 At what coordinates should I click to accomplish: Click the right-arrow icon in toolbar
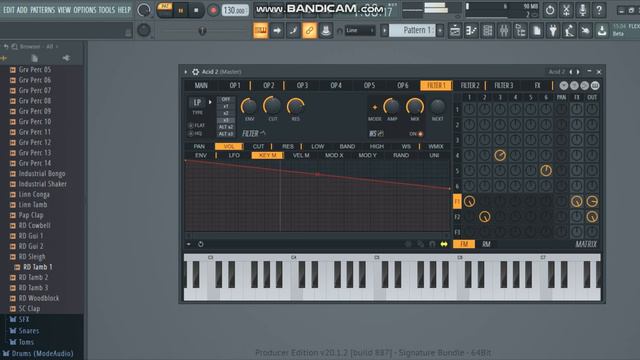(x=277, y=30)
